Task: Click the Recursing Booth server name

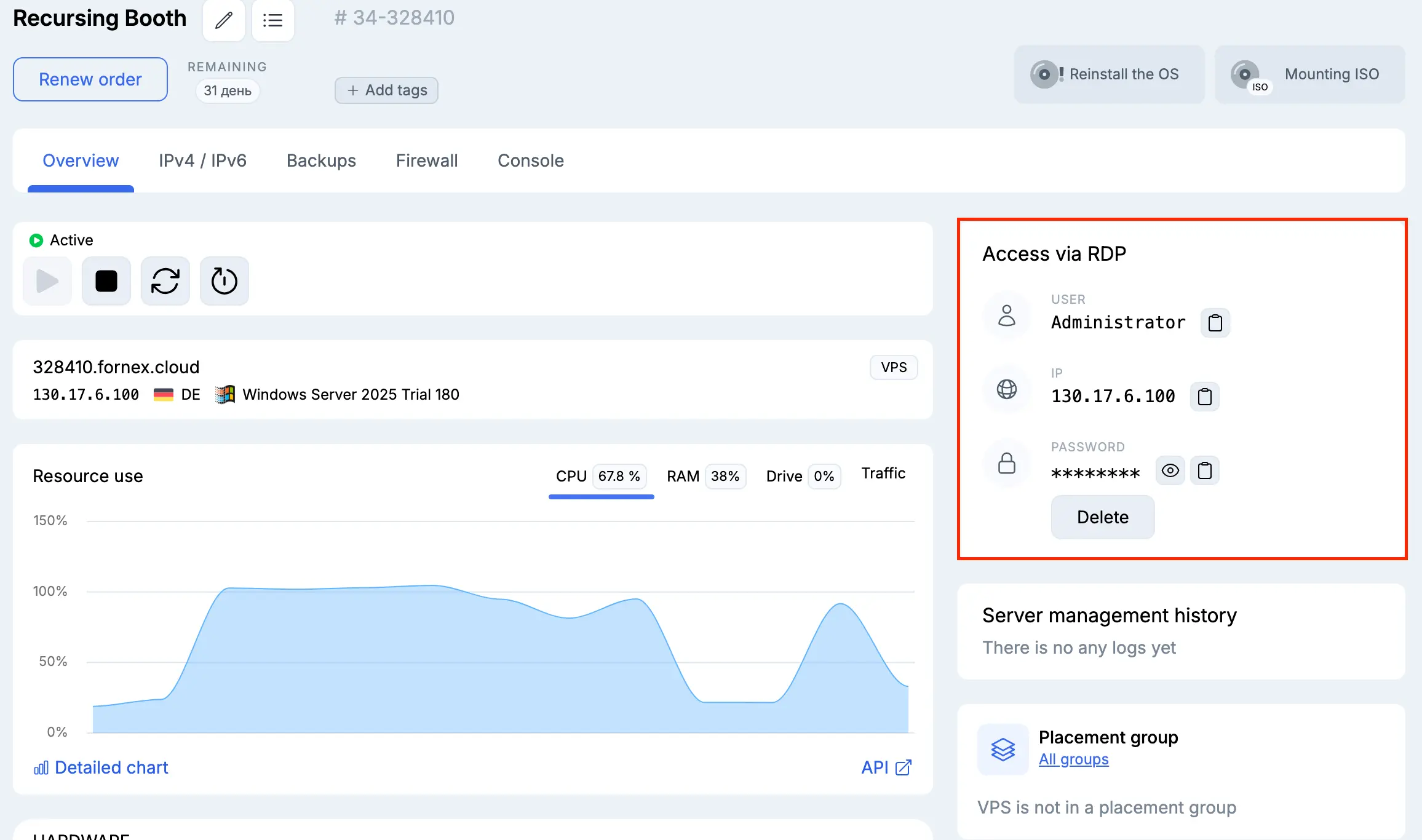Action: [x=100, y=18]
